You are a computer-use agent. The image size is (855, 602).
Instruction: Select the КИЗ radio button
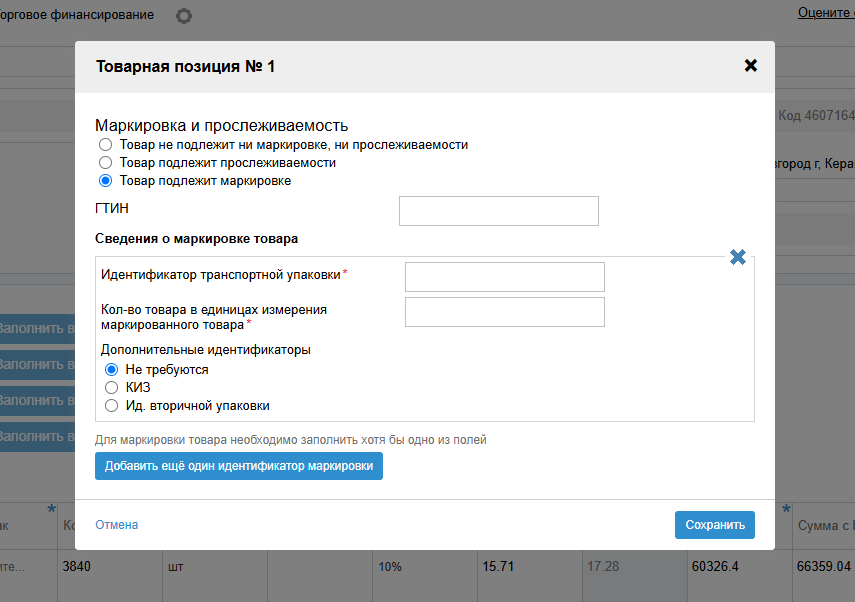click(x=112, y=388)
